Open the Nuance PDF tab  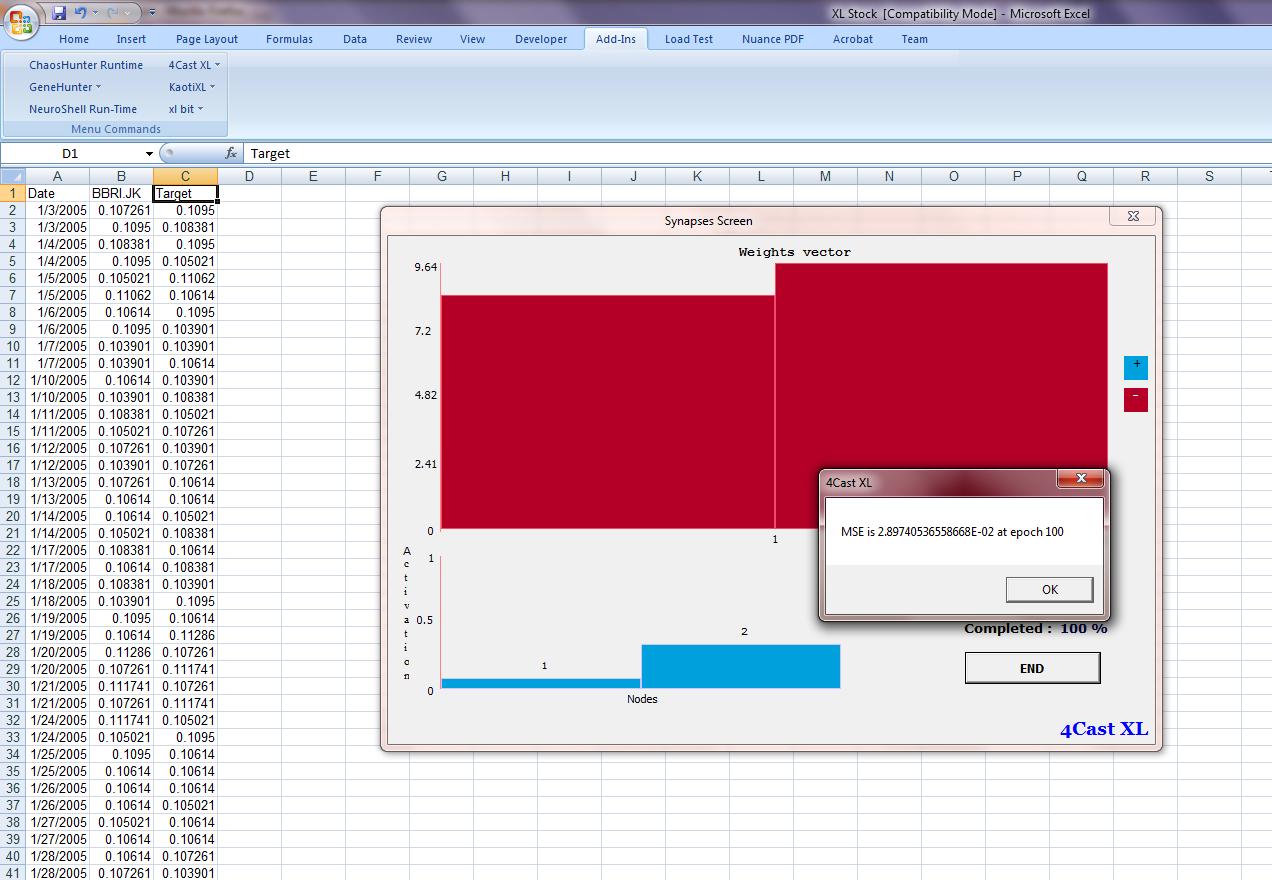point(773,39)
